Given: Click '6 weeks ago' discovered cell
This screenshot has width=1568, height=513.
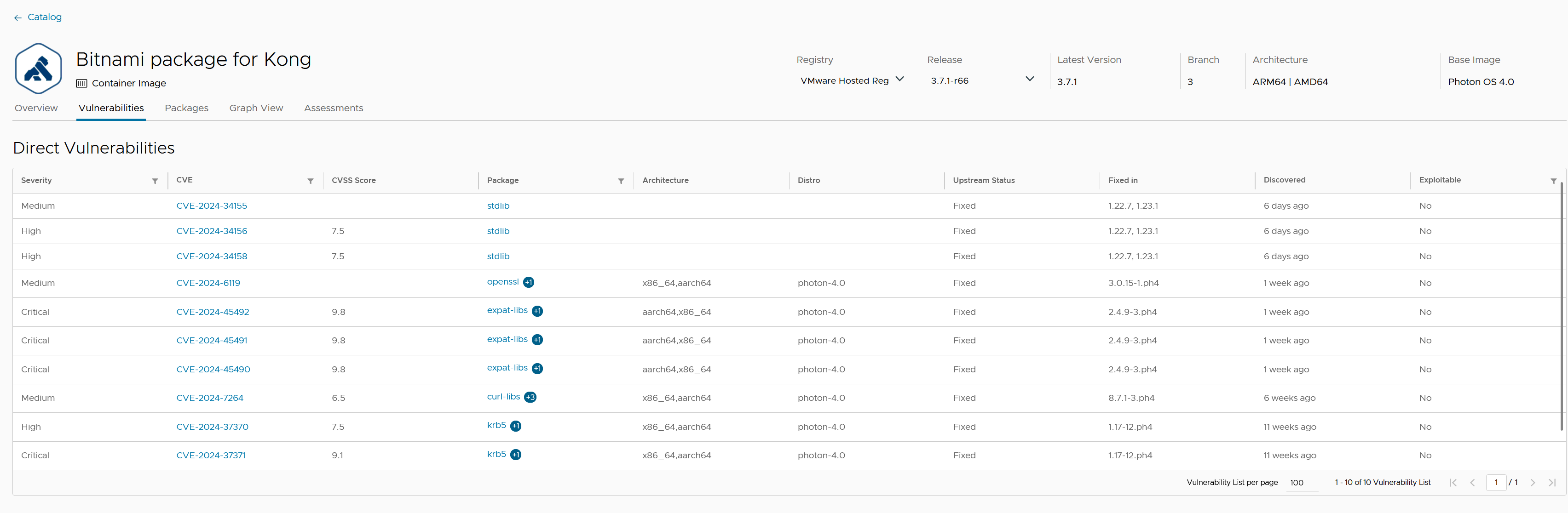Looking at the screenshot, I should [1289, 398].
